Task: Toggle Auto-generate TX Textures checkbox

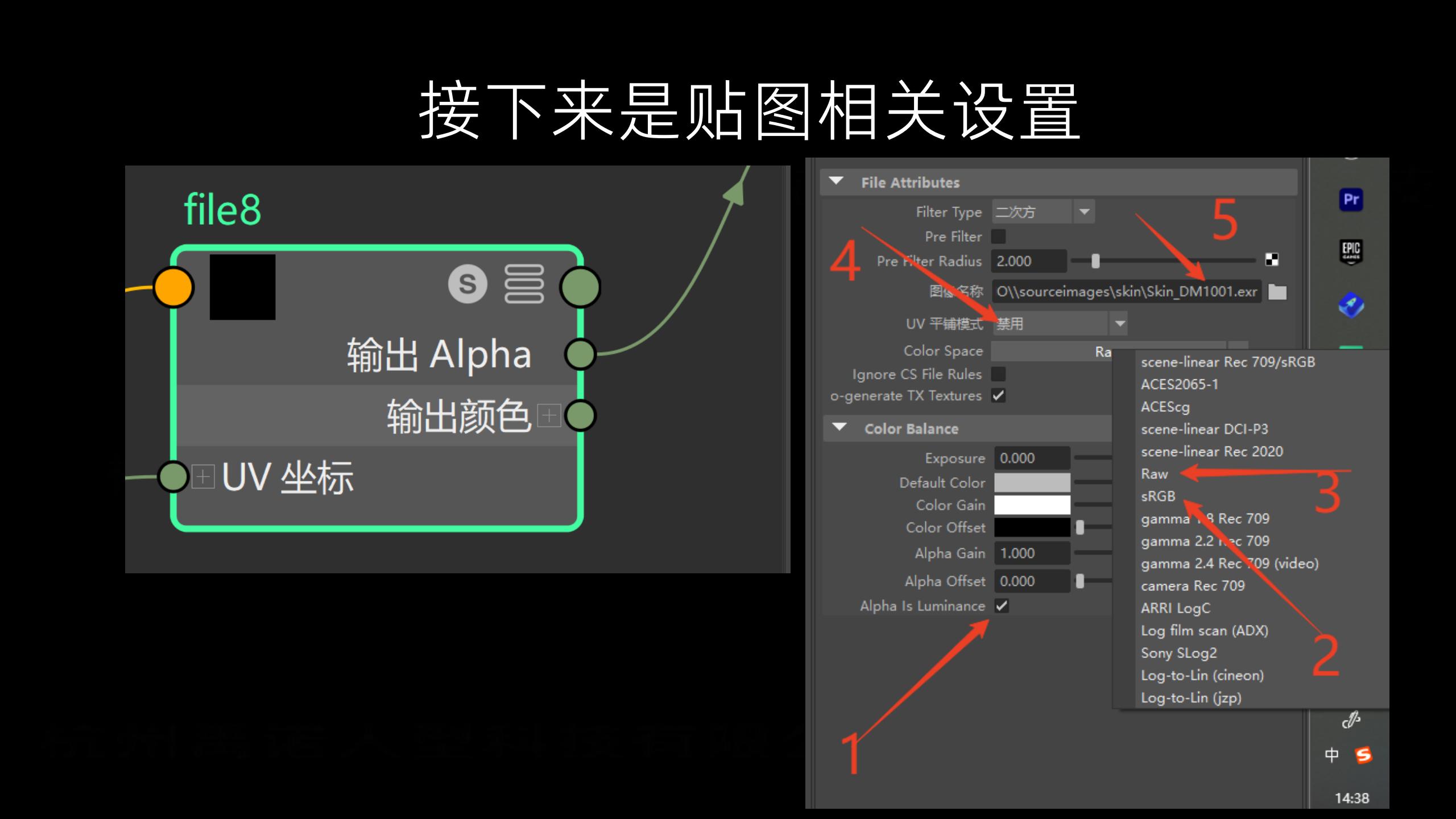Action: 998,395
